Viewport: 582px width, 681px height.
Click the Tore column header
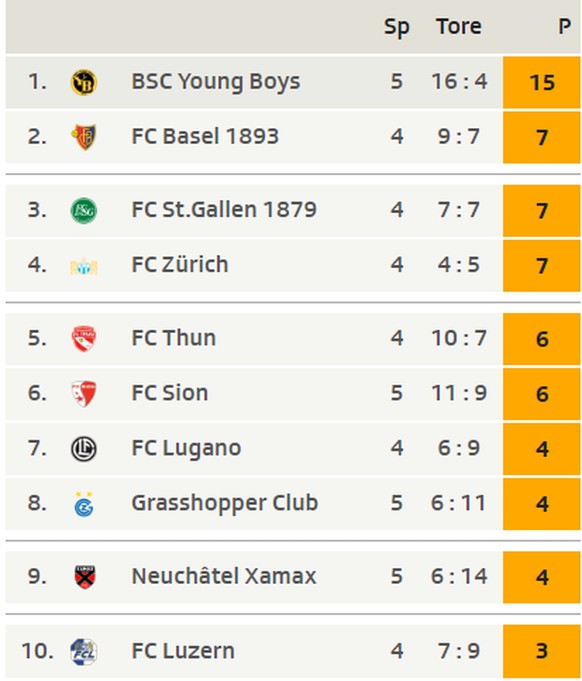[x=459, y=26]
